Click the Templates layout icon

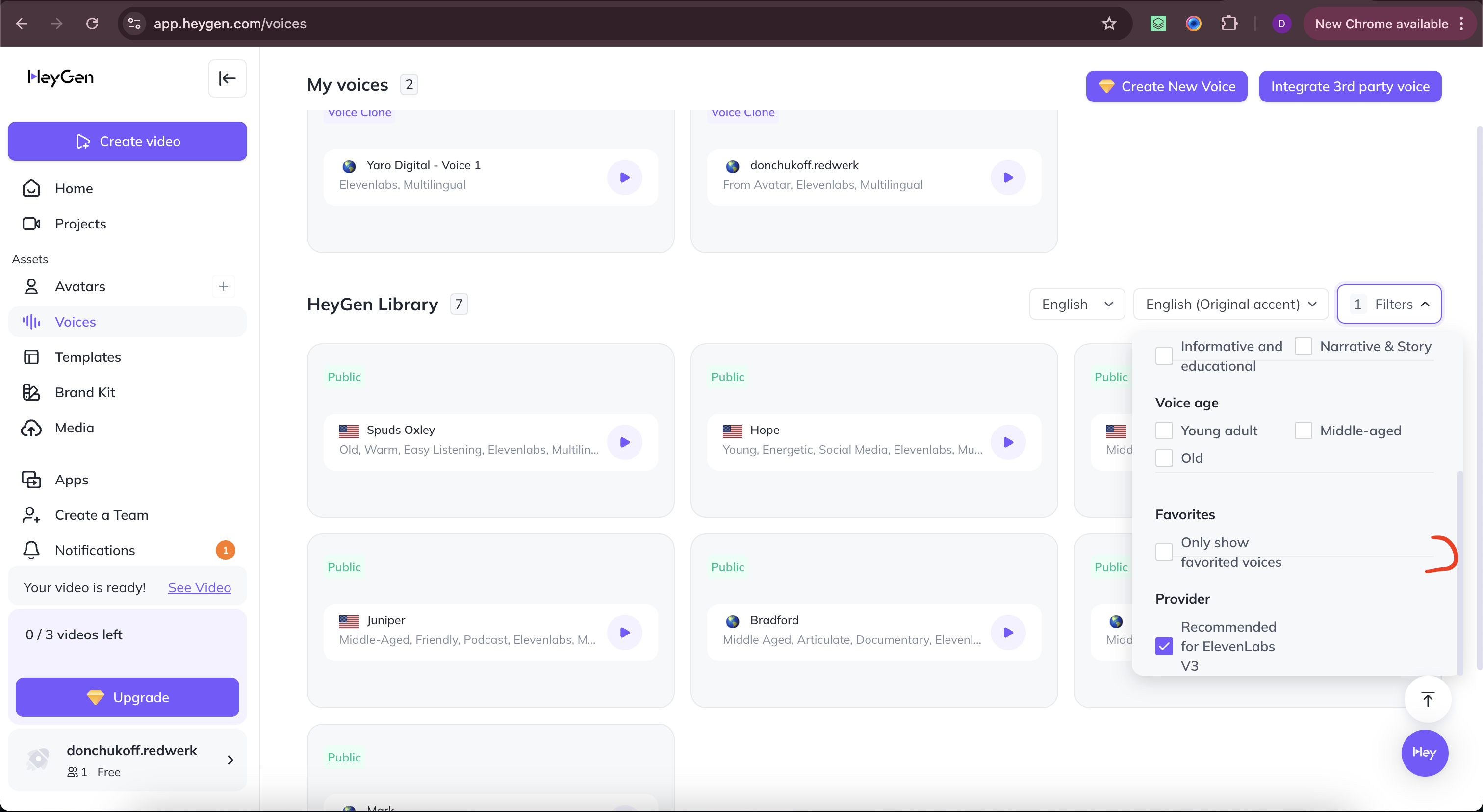[x=31, y=357]
